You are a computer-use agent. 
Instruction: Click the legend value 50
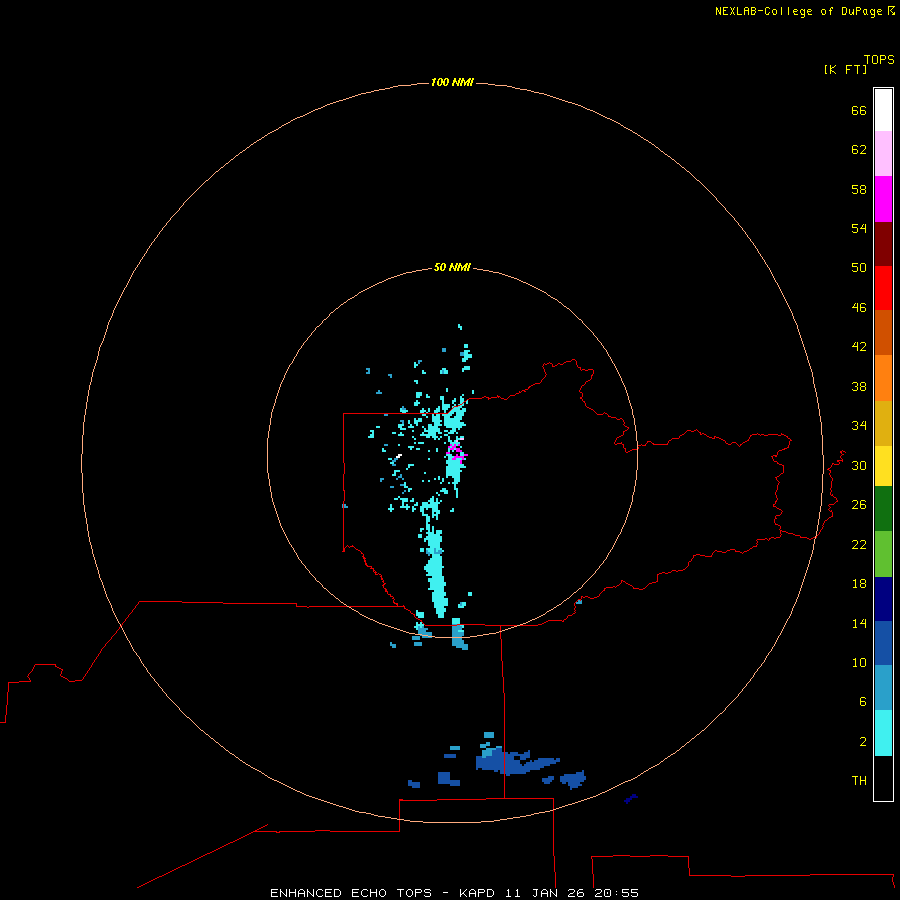[859, 268]
